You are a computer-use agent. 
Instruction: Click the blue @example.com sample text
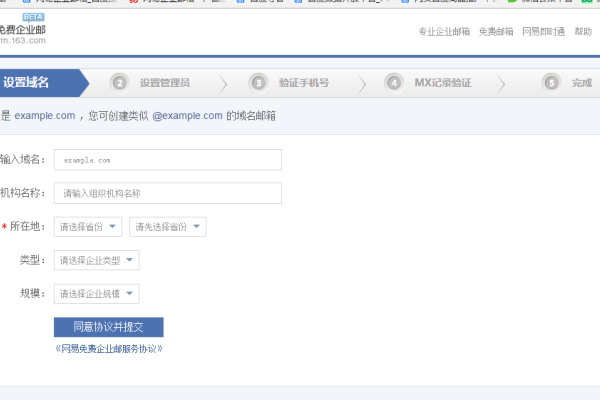tap(188, 116)
